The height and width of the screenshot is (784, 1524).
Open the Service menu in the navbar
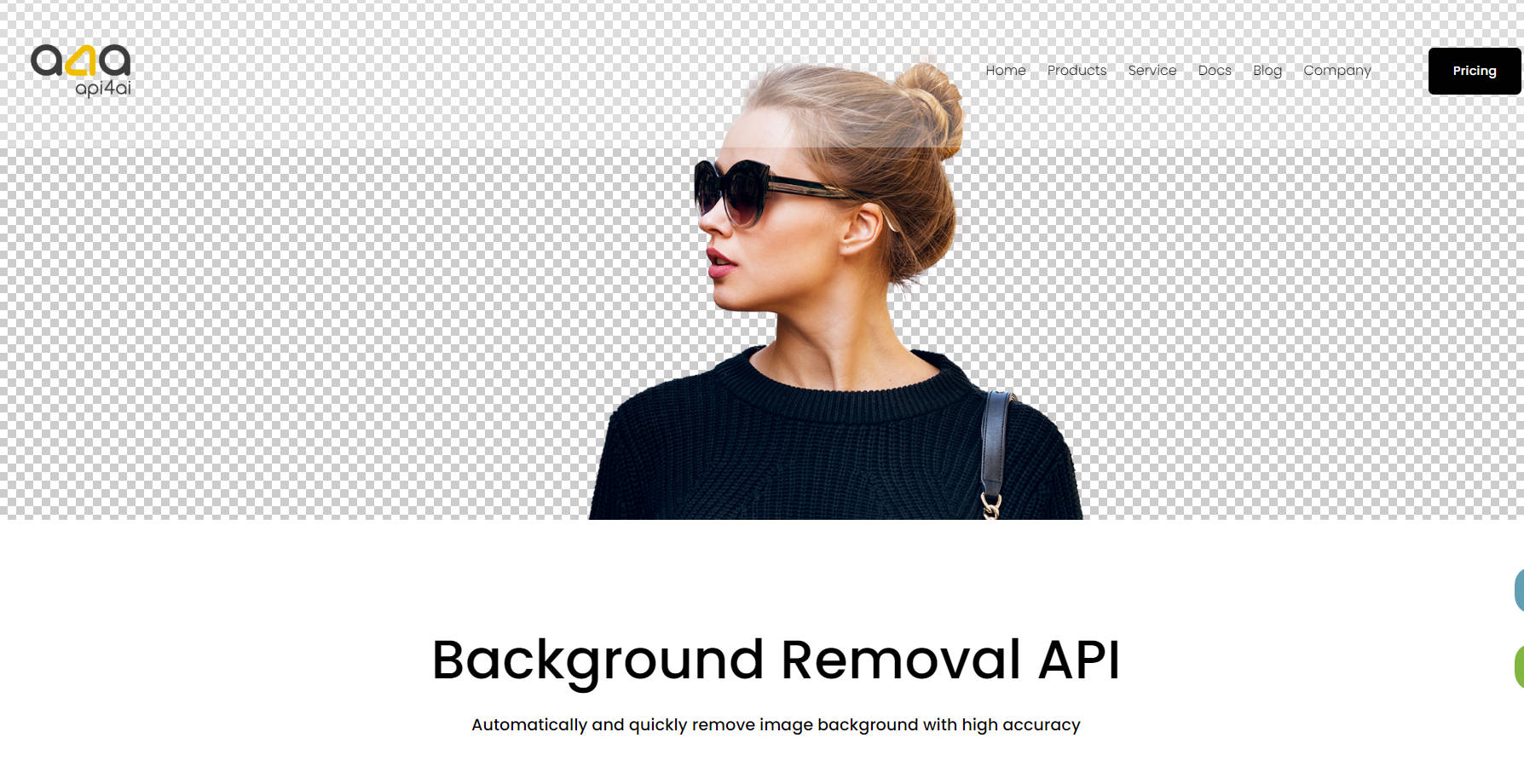point(1152,71)
